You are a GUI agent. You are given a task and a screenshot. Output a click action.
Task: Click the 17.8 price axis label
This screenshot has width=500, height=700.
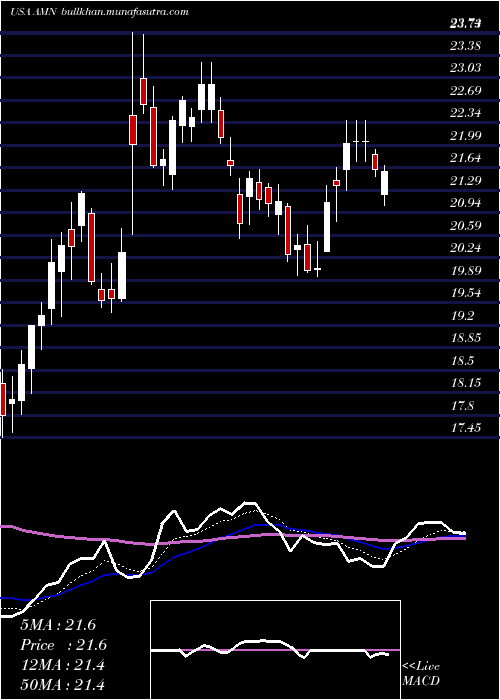tap(462, 405)
